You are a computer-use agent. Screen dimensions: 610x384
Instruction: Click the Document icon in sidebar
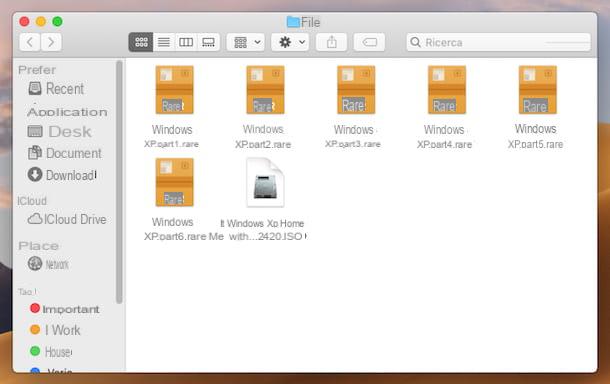35,153
